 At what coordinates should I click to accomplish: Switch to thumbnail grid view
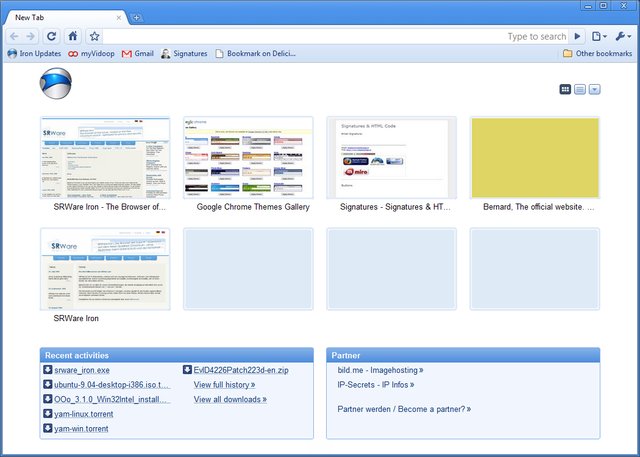(565, 89)
